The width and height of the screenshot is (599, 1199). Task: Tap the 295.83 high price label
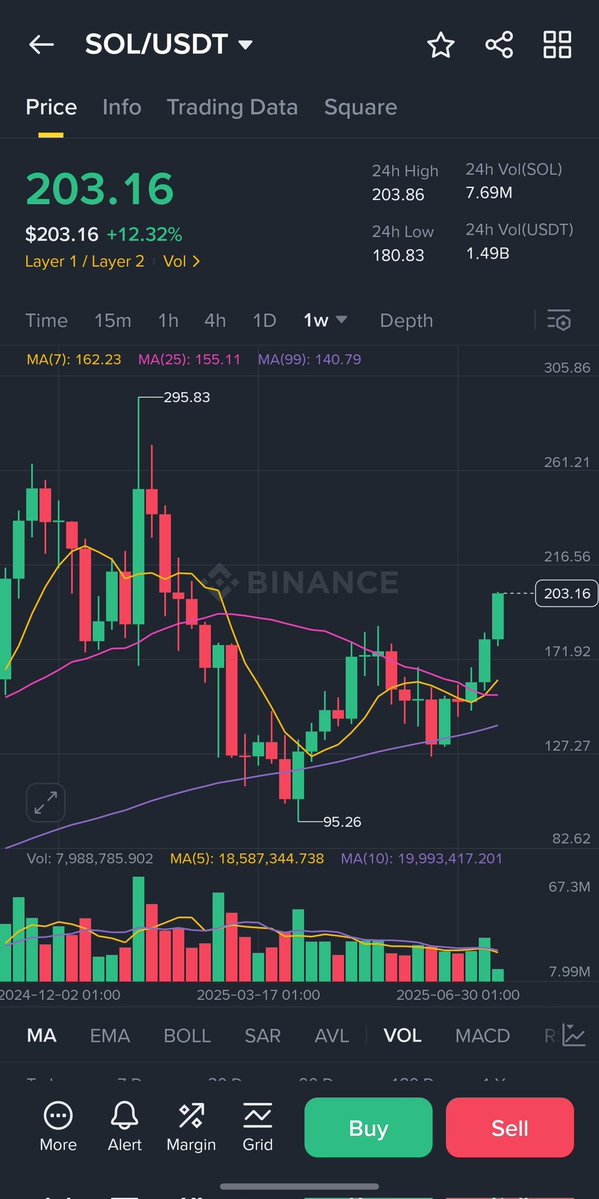pos(187,398)
